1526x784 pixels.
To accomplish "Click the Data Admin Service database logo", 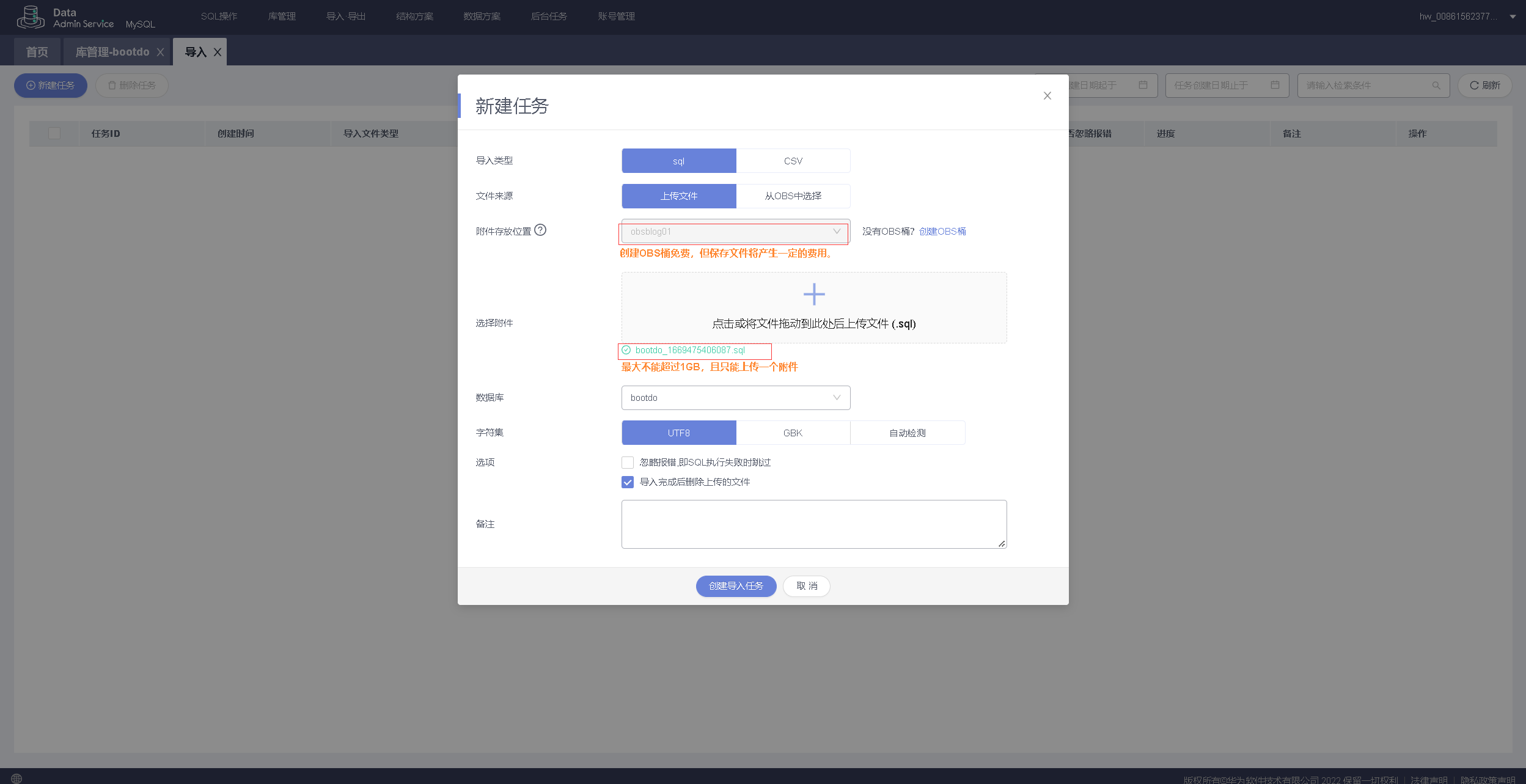I will [x=30, y=16].
